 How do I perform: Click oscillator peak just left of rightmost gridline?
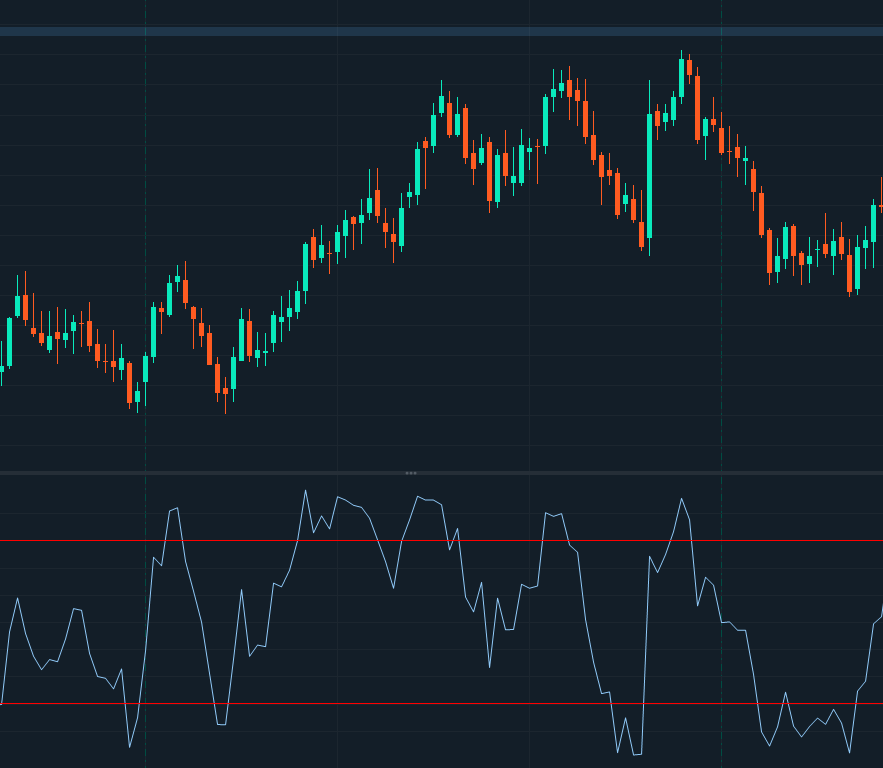(681, 498)
